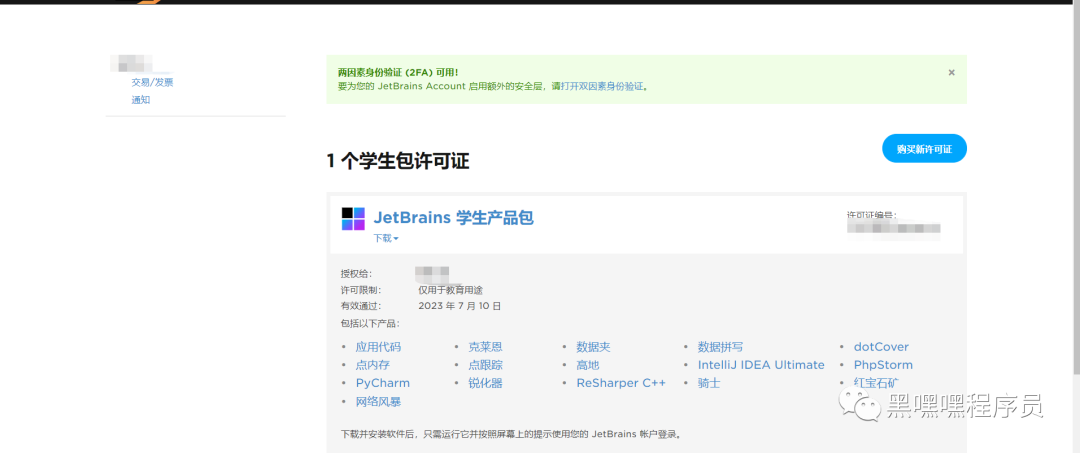Open the 应用代码 product link

tap(378, 347)
